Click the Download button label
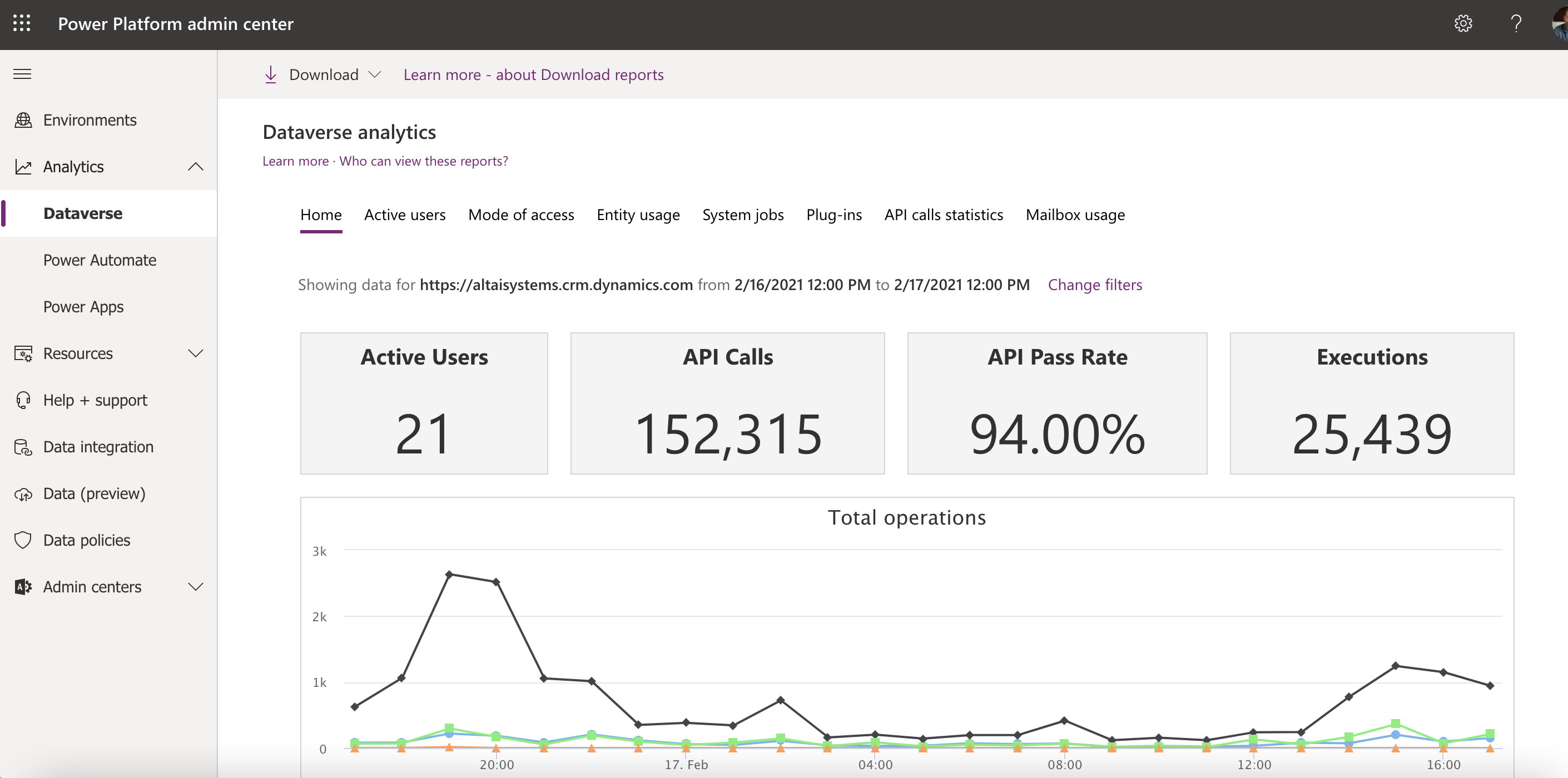The height and width of the screenshot is (778, 1568). (324, 75)
